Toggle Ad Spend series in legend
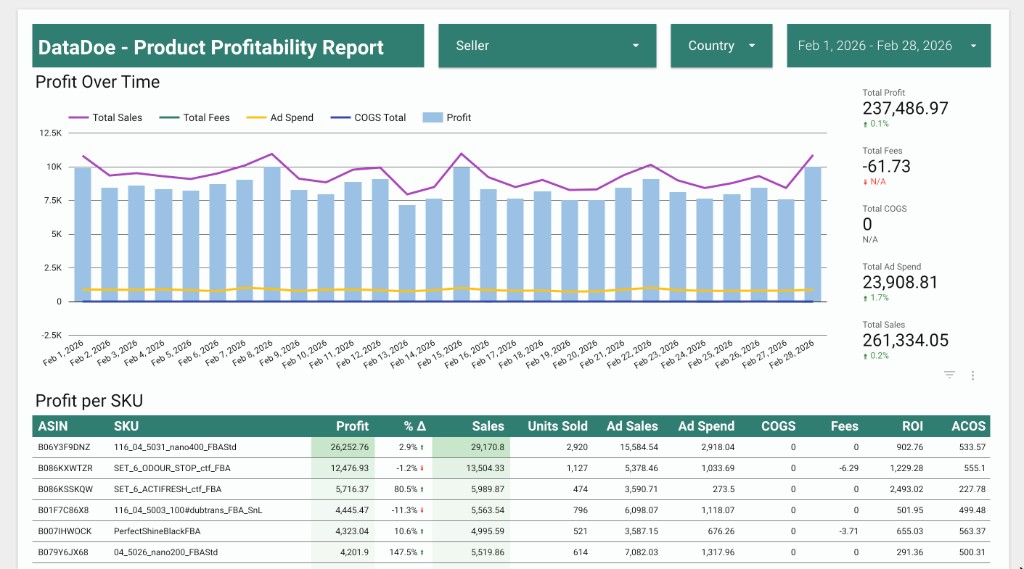Screen dimensions: 1024x569 tap(280, 118)
